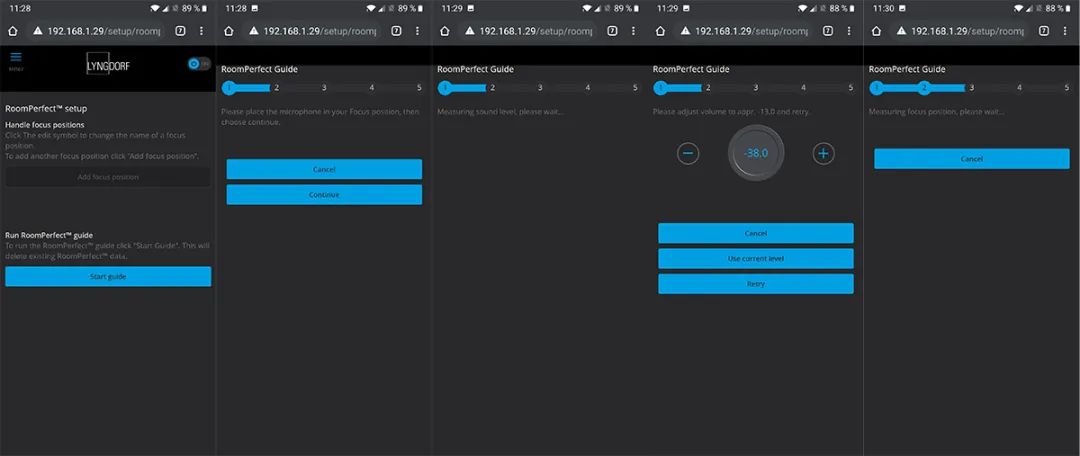
Task: Click the address bar on the 11:30 screen
Action: (x=960, y=31)
